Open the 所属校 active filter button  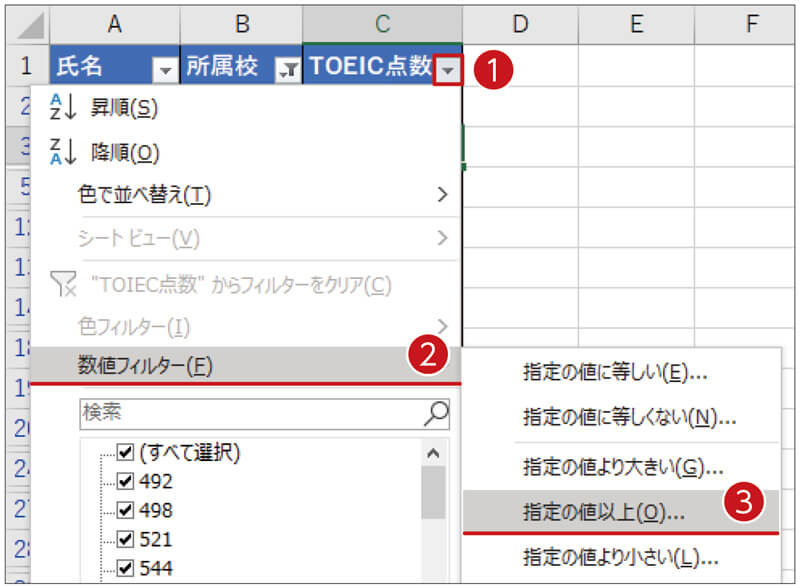[x=288, y=70]
